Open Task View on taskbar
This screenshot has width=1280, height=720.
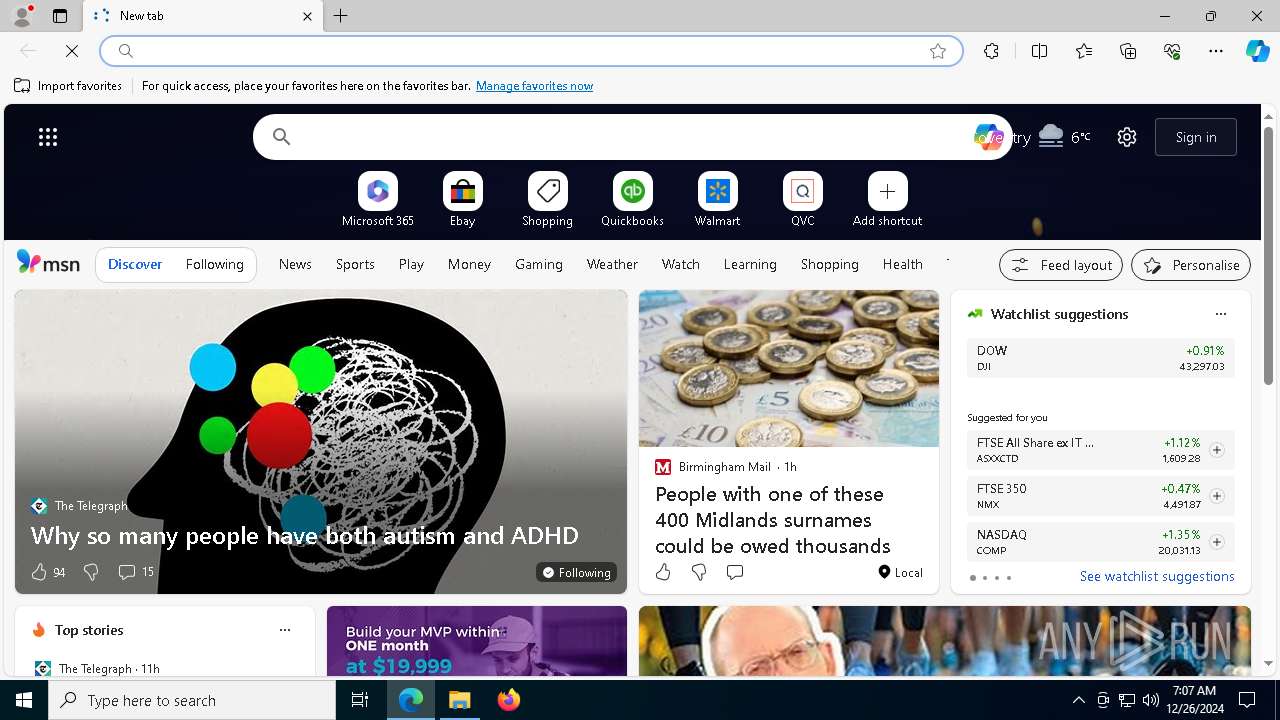[360, 700]
